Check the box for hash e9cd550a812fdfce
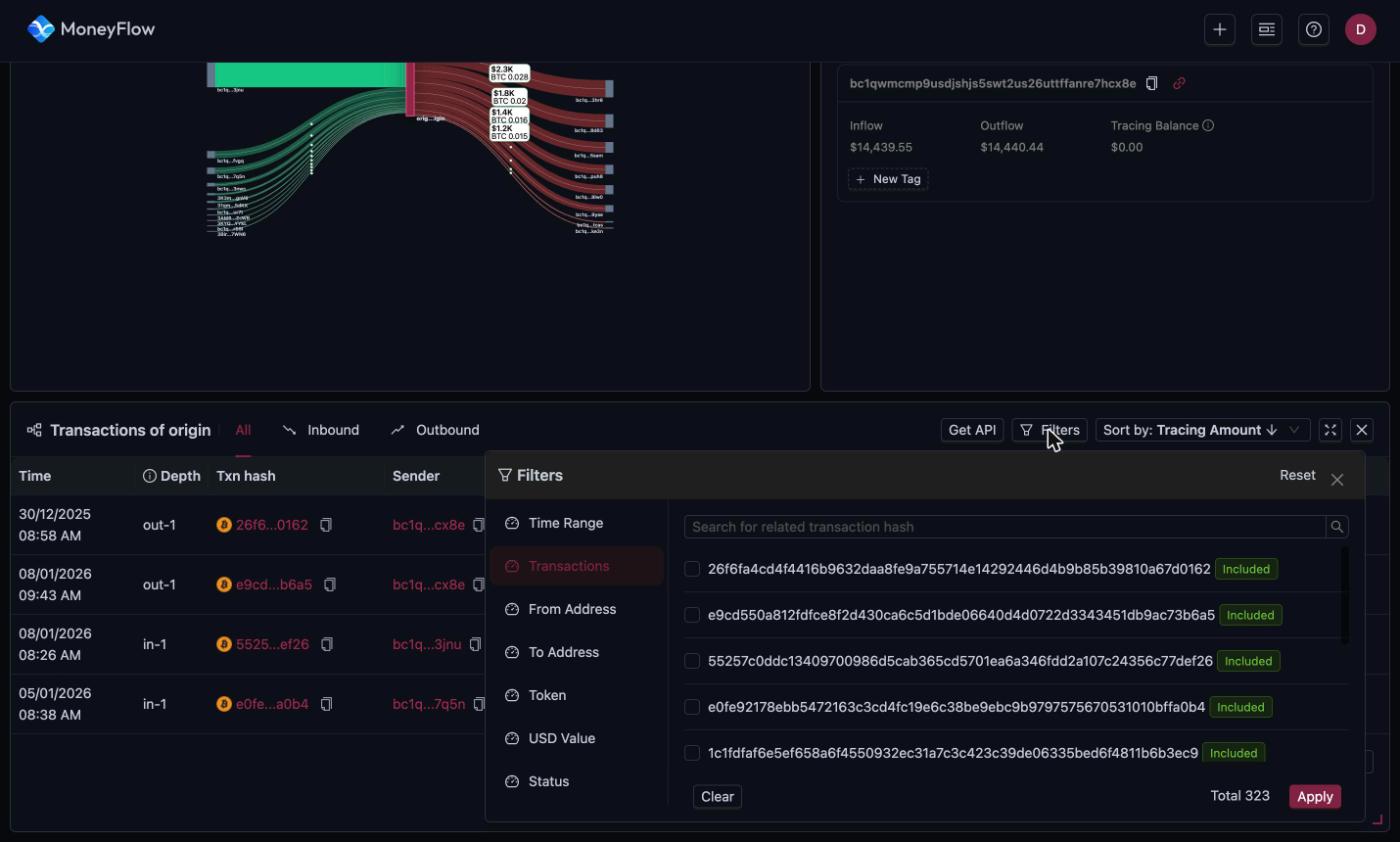The image size is (1400, 842). click(x=692, y=615)
